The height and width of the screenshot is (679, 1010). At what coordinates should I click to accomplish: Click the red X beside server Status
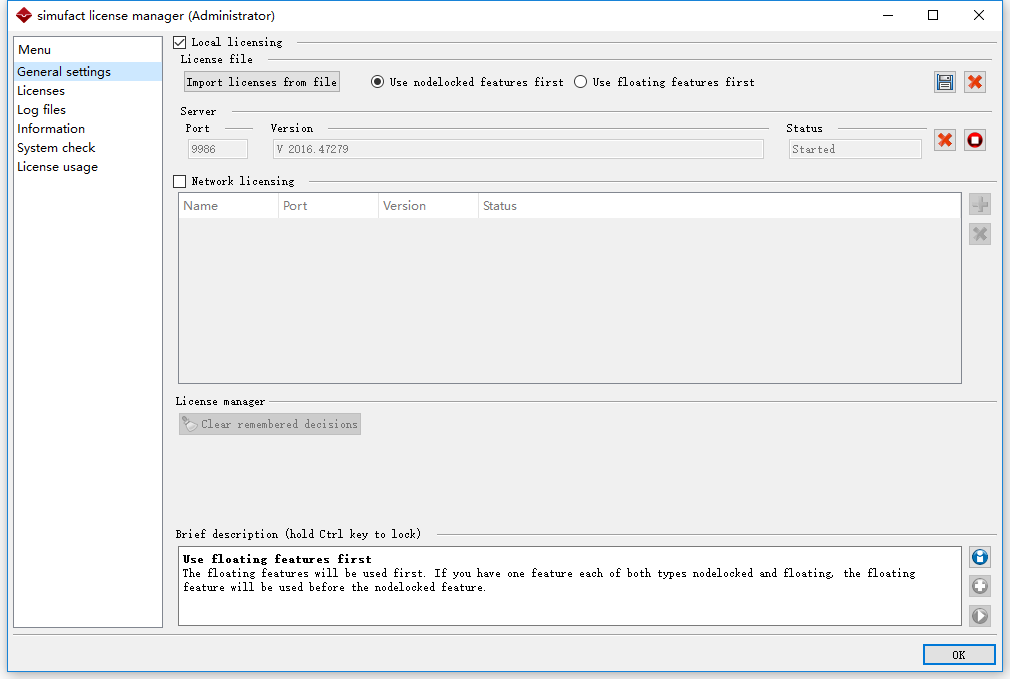pos(945,140)
